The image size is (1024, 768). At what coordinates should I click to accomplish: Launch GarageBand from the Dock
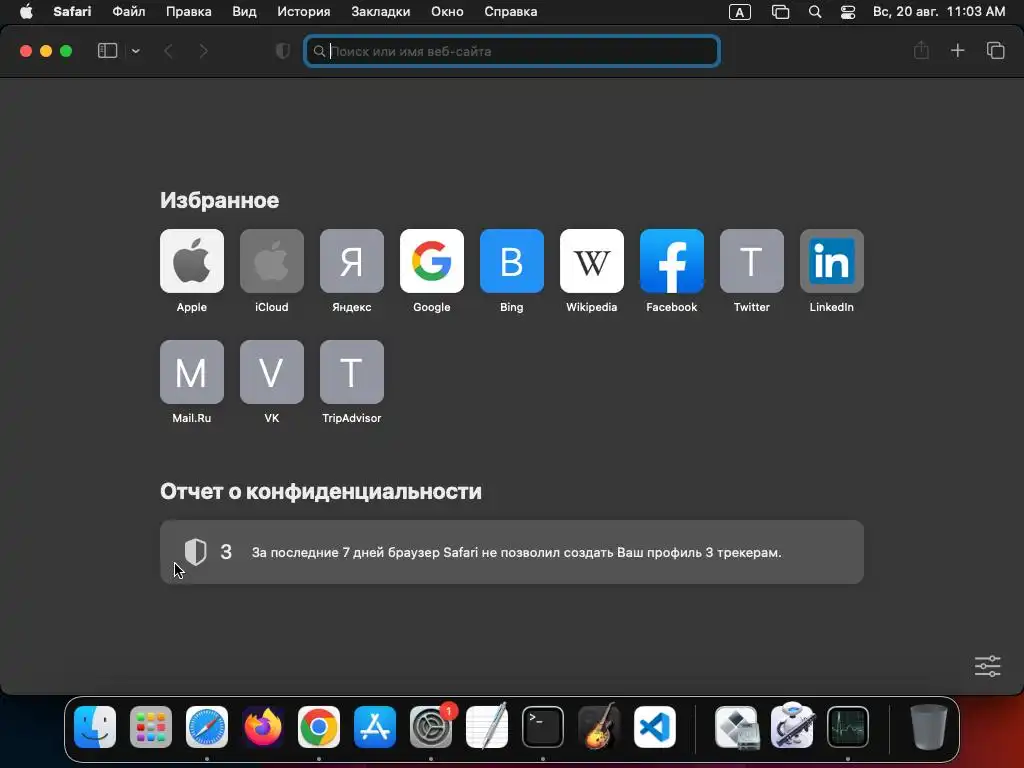(599, 726)
